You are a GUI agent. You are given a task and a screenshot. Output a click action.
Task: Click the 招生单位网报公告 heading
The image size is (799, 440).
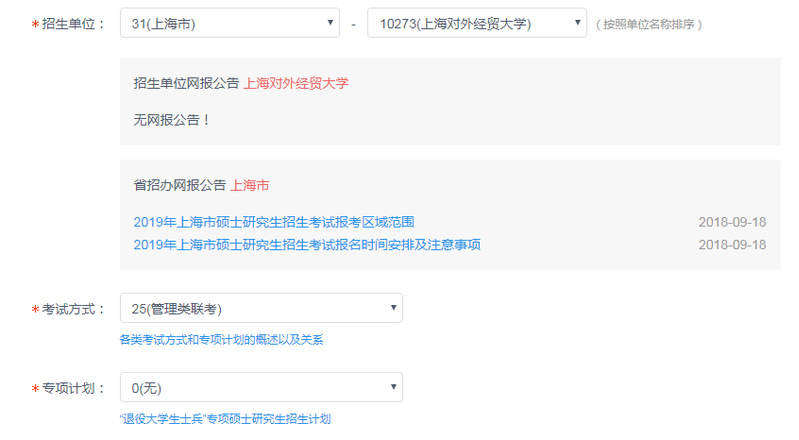(186, 84)
